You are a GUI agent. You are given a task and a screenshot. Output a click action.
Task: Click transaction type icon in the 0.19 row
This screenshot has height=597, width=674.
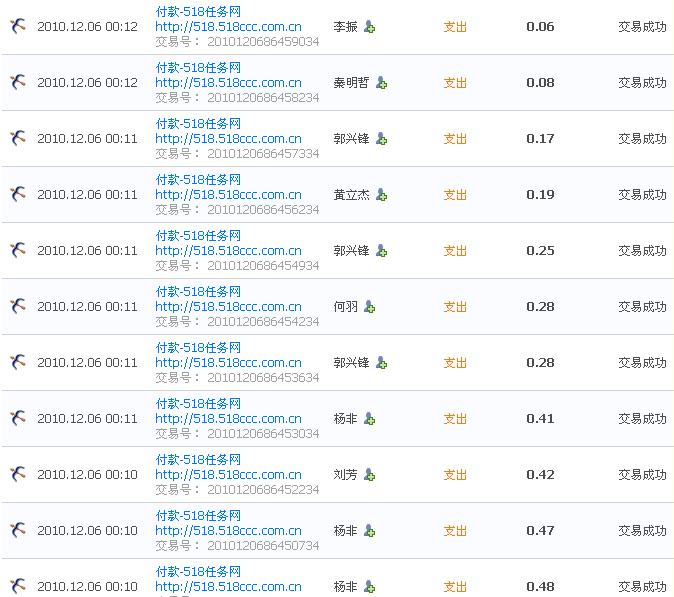click(17, 194)
